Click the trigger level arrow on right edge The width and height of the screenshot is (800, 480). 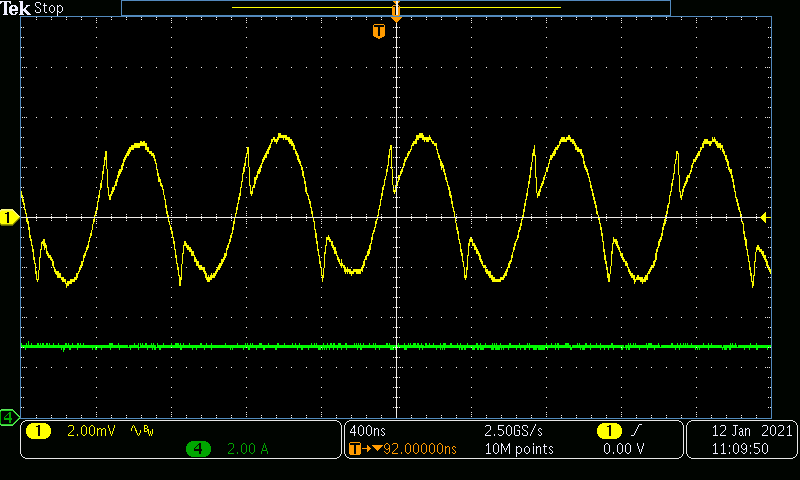click(x=764, y=217)
